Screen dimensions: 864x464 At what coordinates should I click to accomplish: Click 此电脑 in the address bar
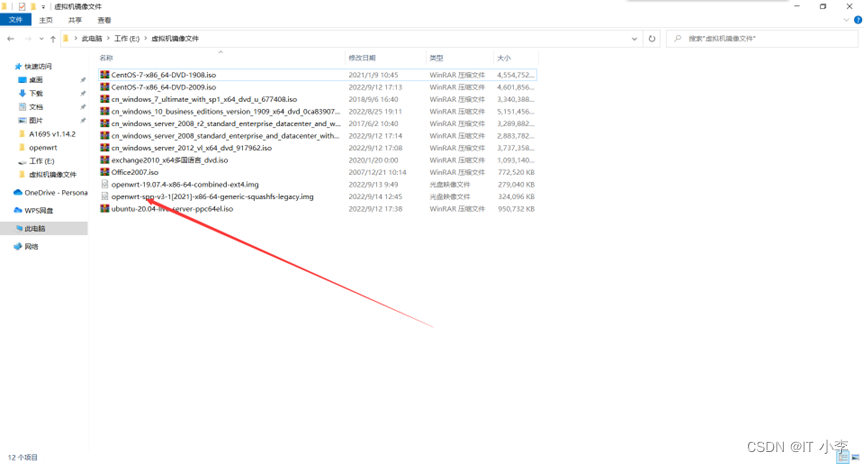pyautogui.click(x=92, y=39)
